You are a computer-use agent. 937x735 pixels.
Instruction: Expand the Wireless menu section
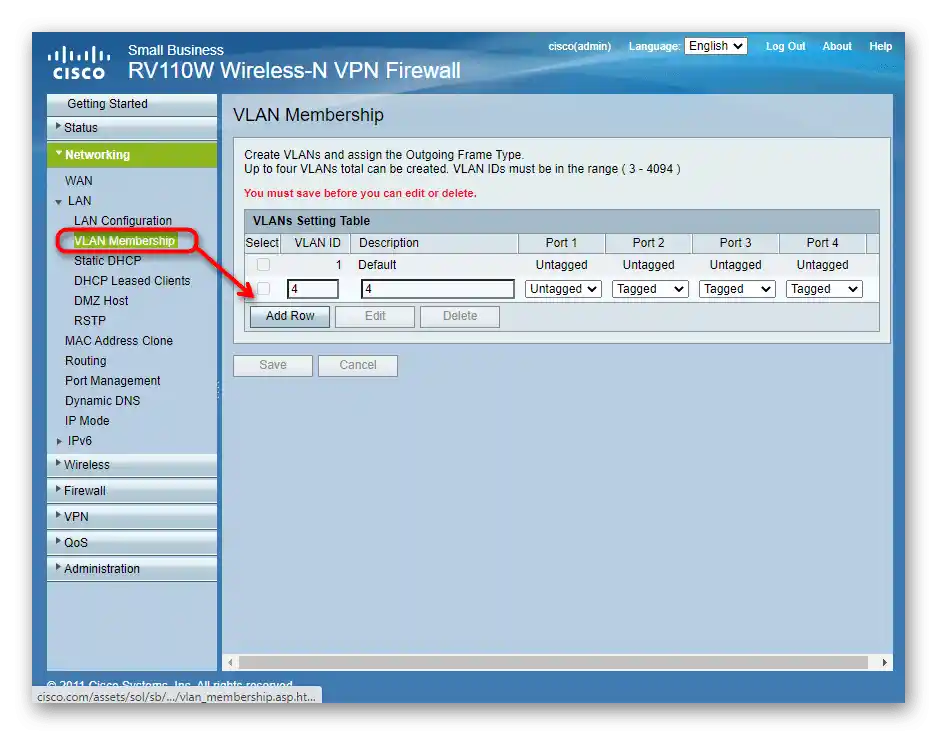pyautogui.click(x=132, y=465)
